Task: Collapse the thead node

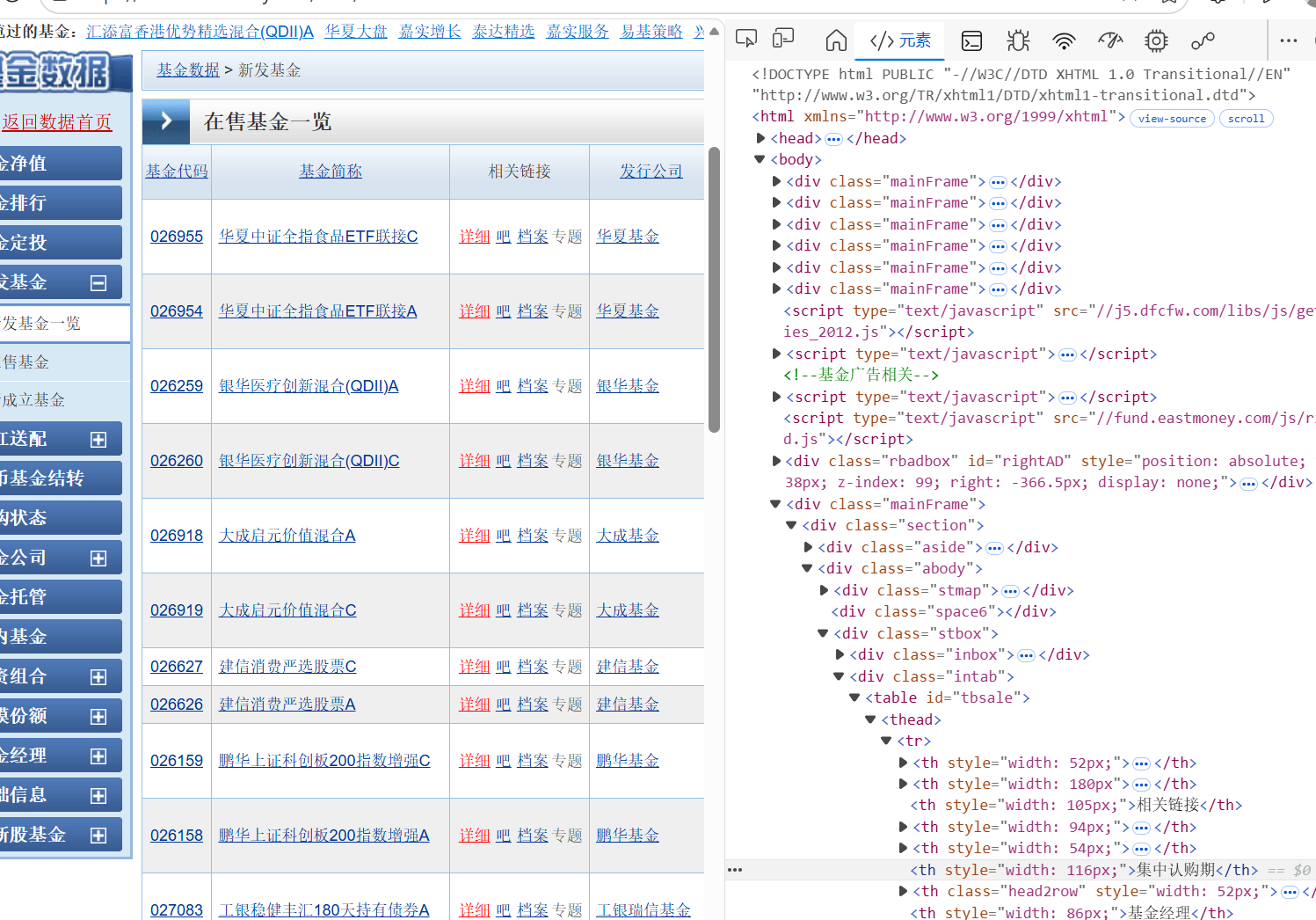Action: pyautogui.click(x=871, y=719)
